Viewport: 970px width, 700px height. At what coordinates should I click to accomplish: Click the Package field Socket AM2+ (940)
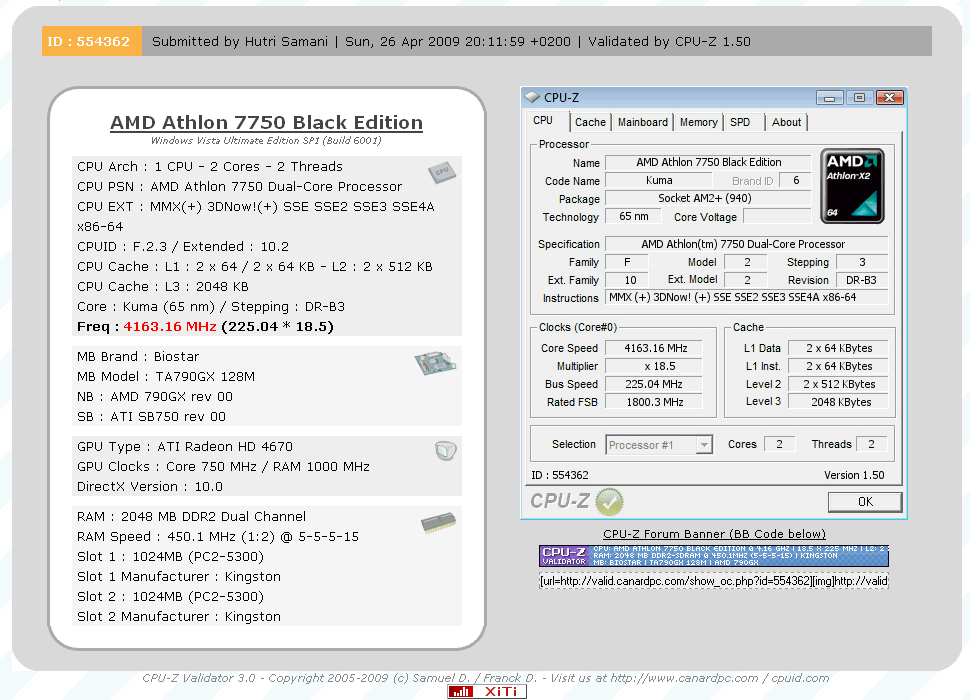tap(708, 198)
